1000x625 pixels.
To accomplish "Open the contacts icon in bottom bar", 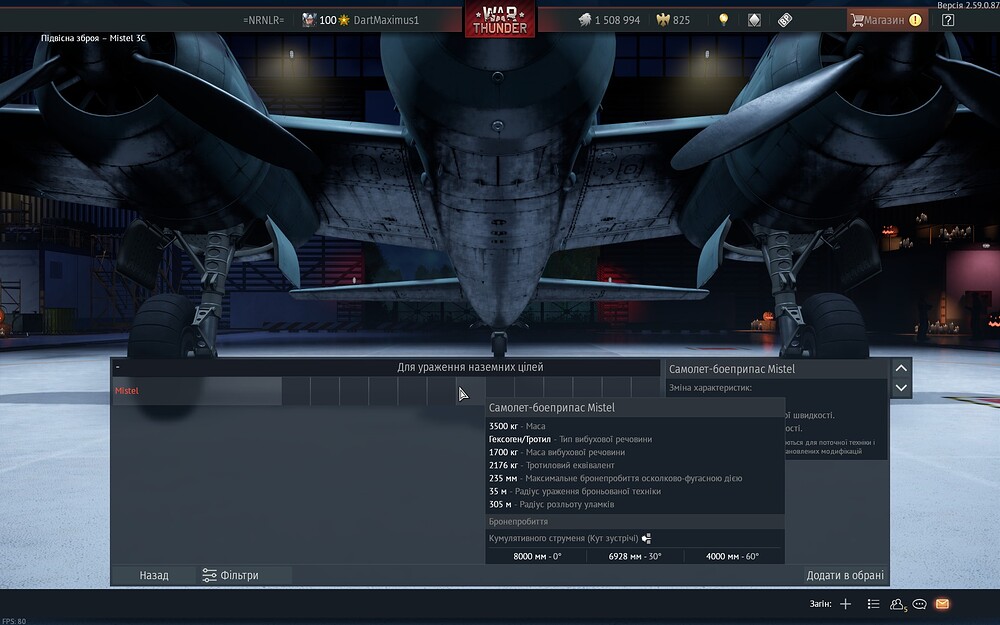I will coord(897,604).
